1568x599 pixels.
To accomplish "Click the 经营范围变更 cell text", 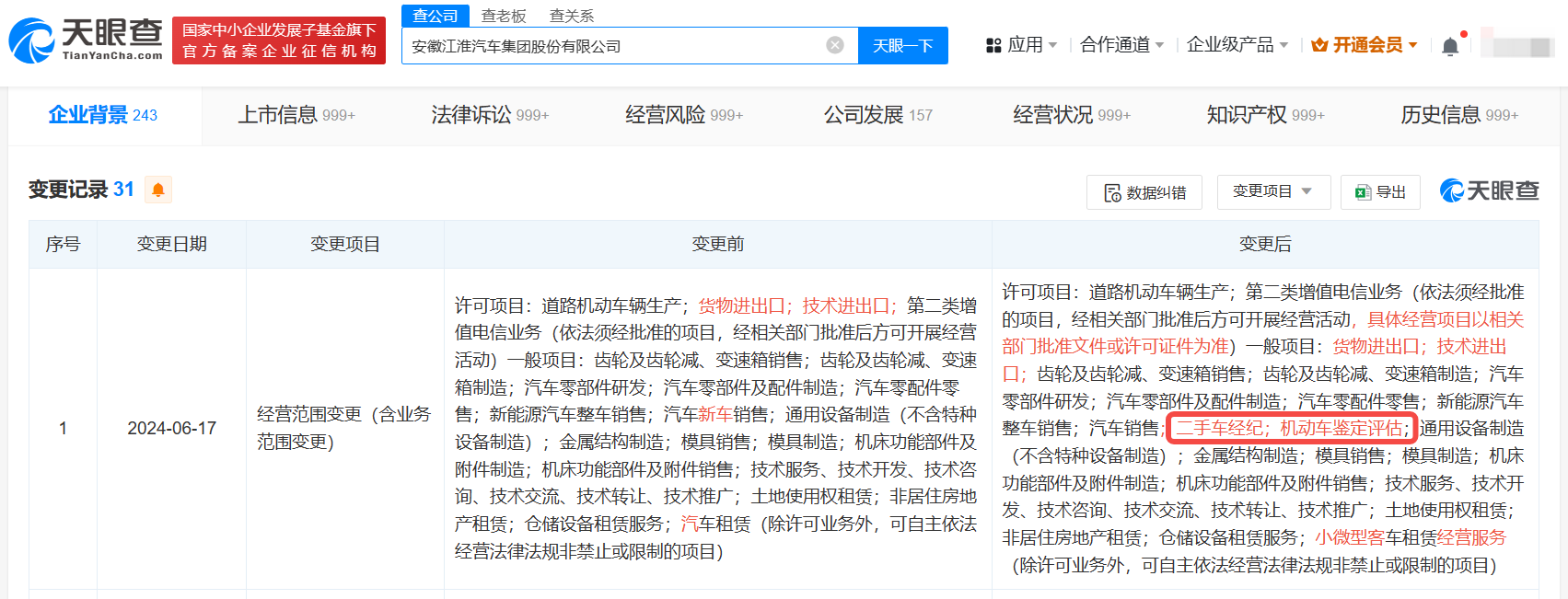I will tap(344, 428).
